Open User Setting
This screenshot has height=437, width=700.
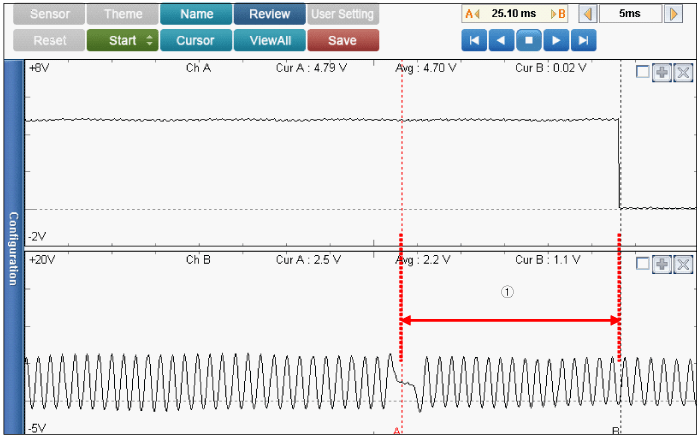click(343, 14)
